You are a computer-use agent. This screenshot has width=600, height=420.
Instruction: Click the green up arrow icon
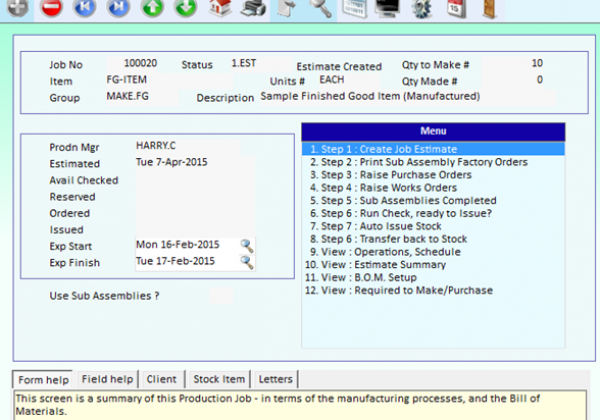pos(152,8)
